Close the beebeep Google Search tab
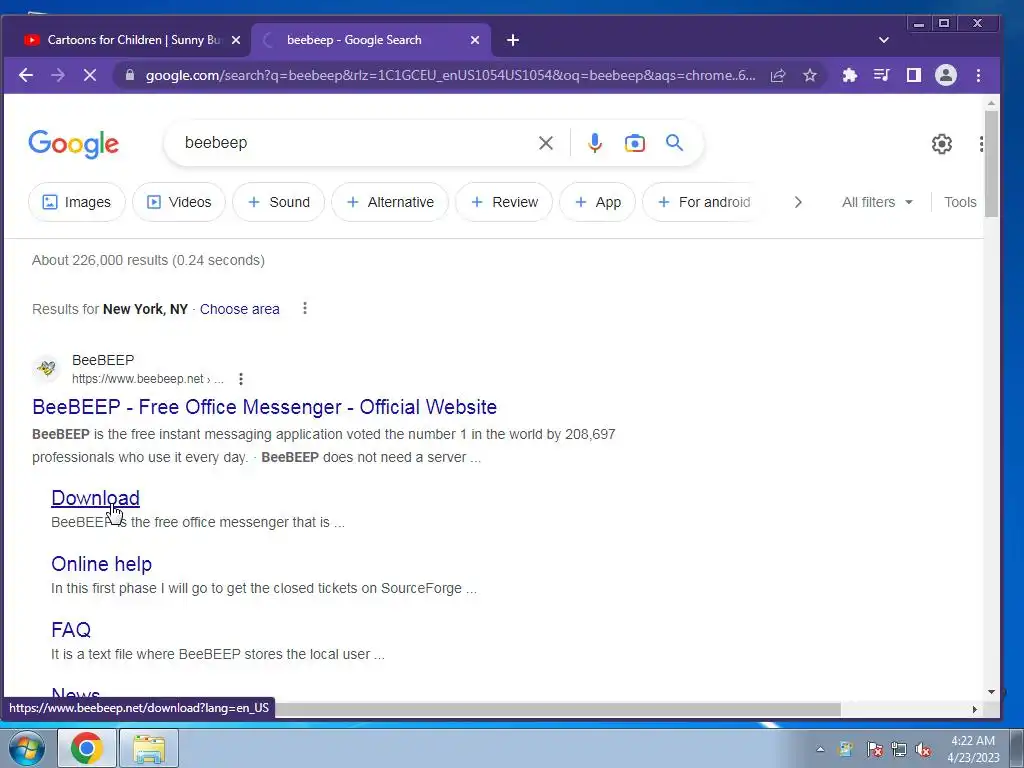 475,40
